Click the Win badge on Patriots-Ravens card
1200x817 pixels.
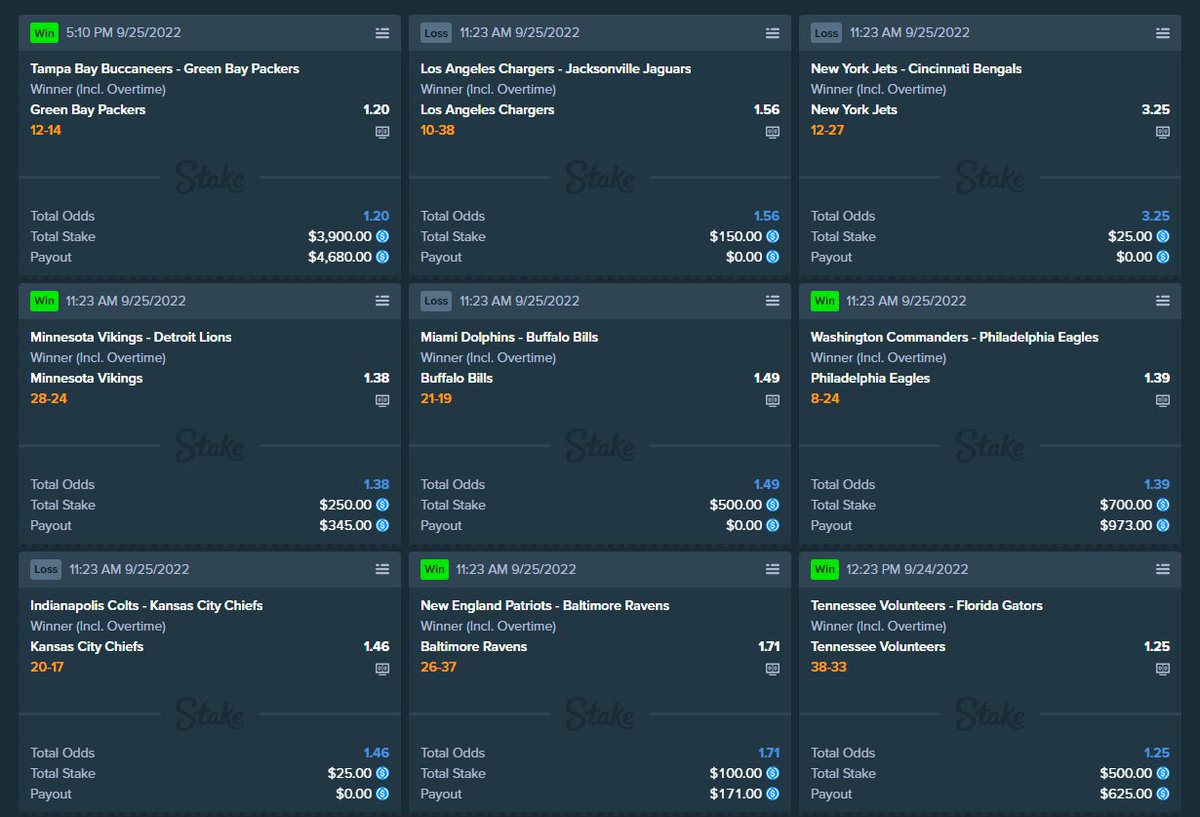tap(435, 569)
